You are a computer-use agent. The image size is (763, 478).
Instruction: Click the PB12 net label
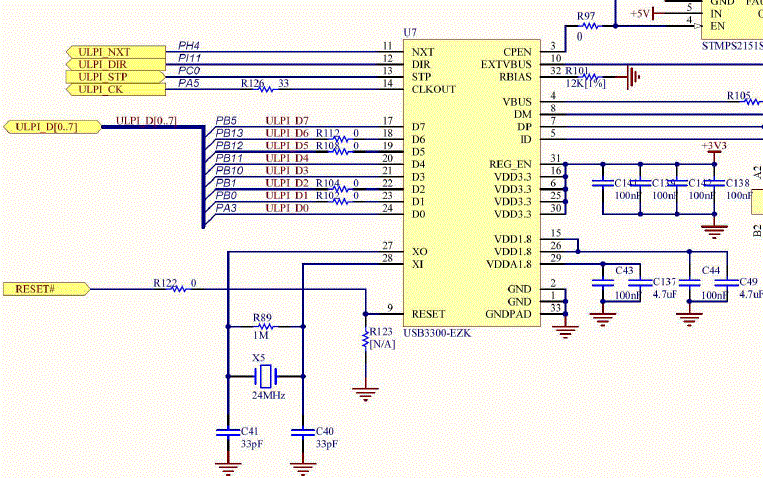click(229, 146)
